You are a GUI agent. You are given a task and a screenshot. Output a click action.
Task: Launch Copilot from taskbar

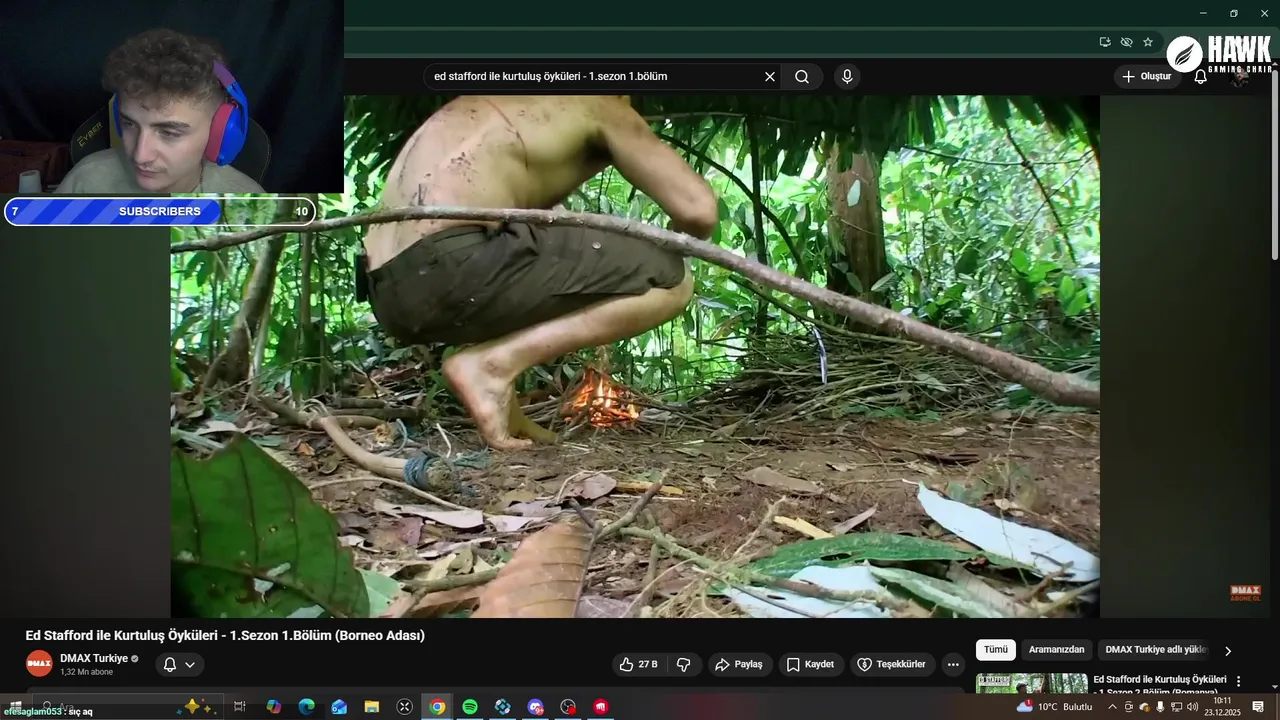[x=273, y=707]
